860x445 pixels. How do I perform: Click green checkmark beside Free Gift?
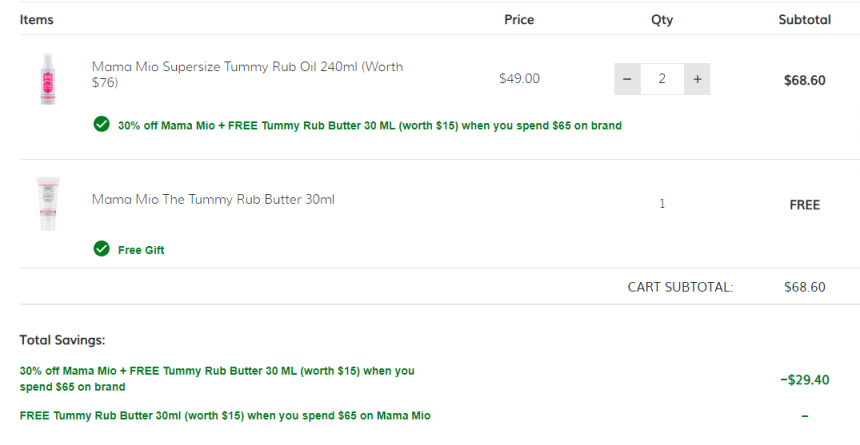click(101, 249)
